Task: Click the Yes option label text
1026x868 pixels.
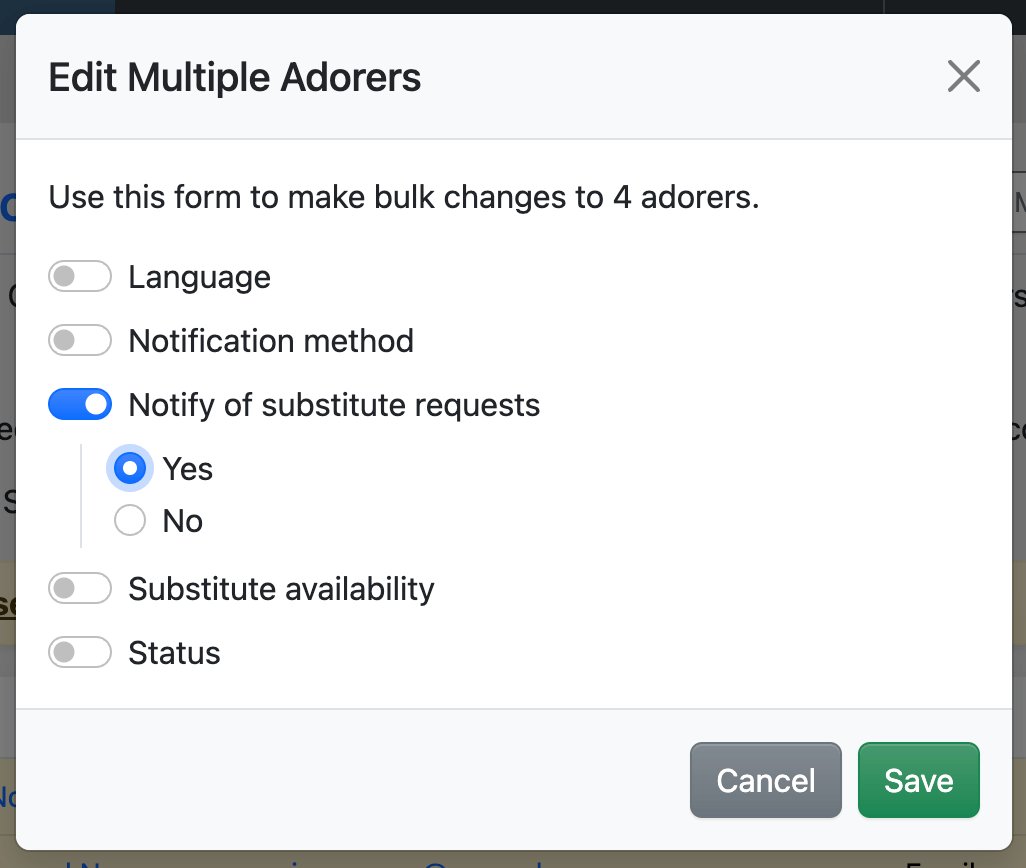Action: pos(188,469)
